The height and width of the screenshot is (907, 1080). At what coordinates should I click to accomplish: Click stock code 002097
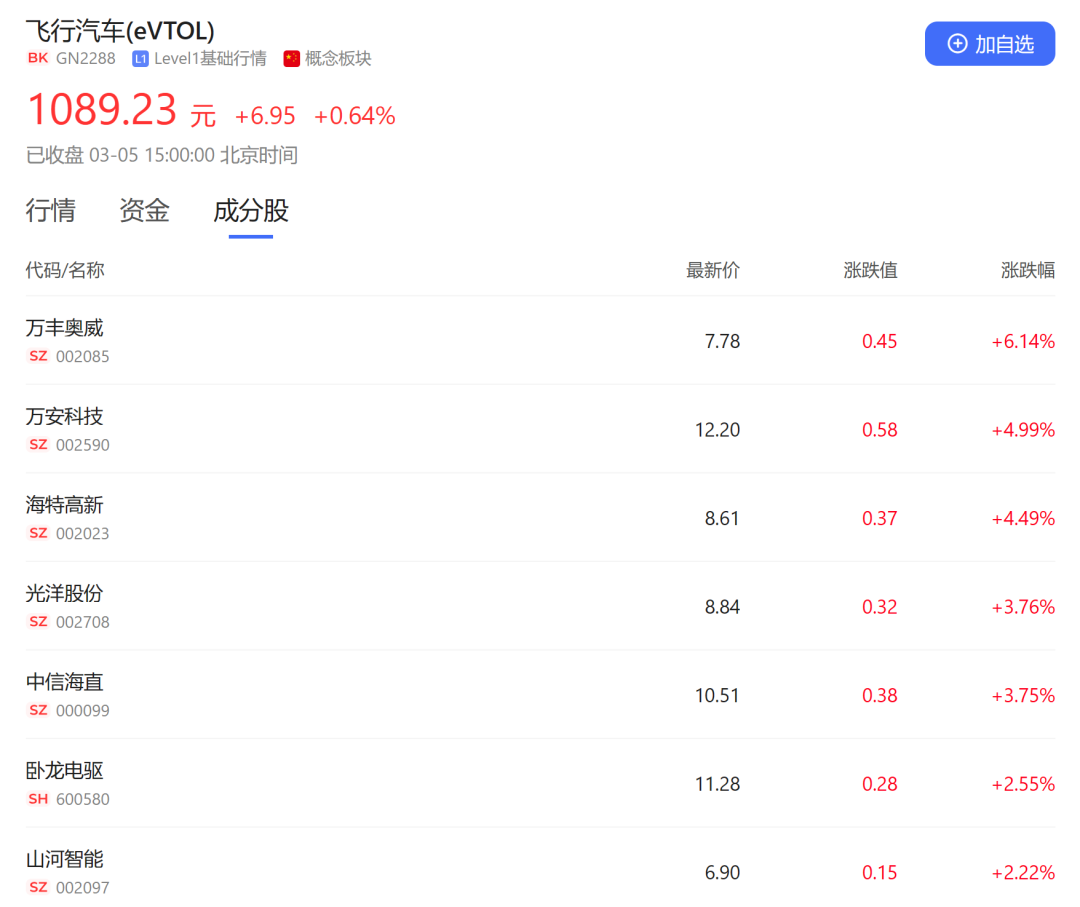(x=83, y=888)
